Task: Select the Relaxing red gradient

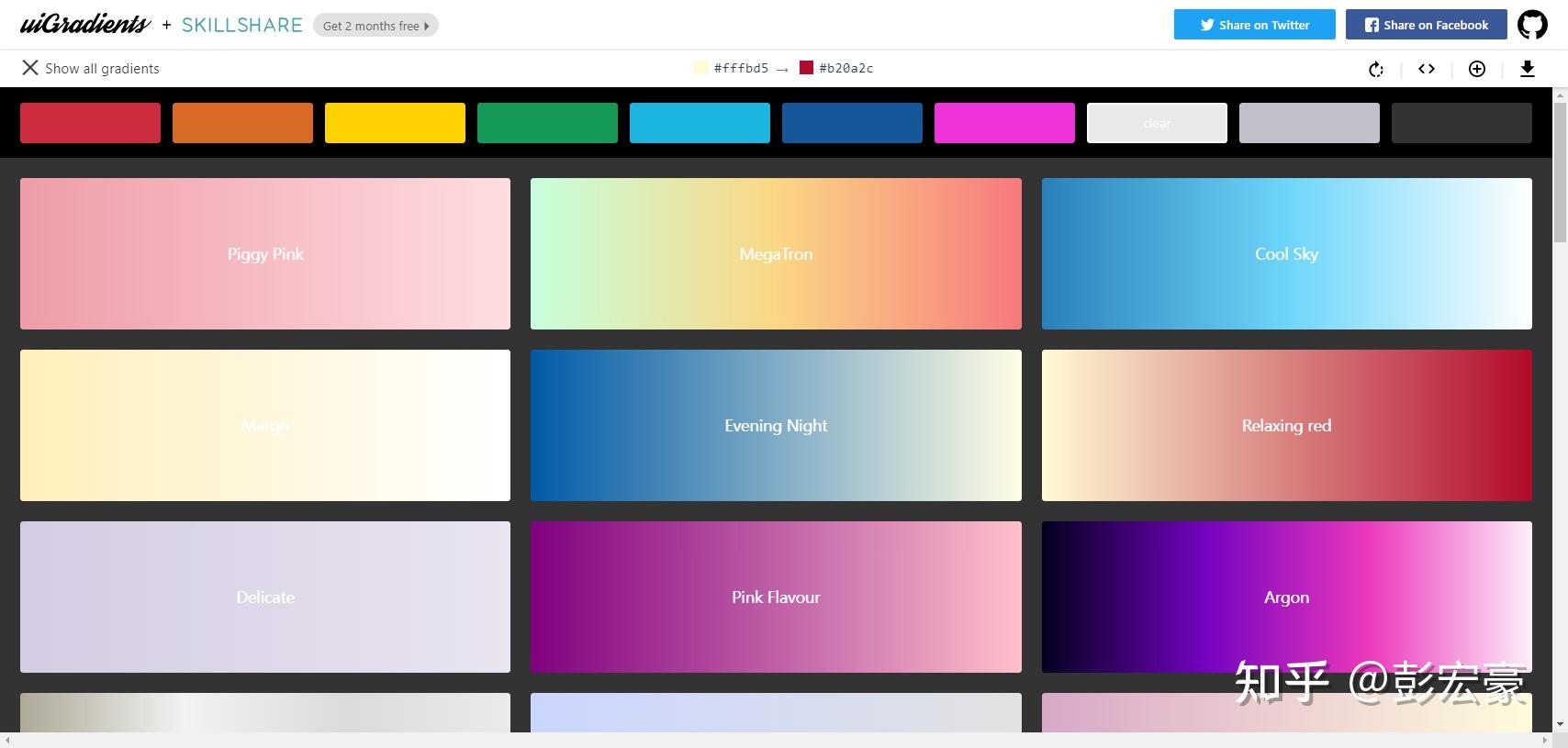Action: (1287, 425)
